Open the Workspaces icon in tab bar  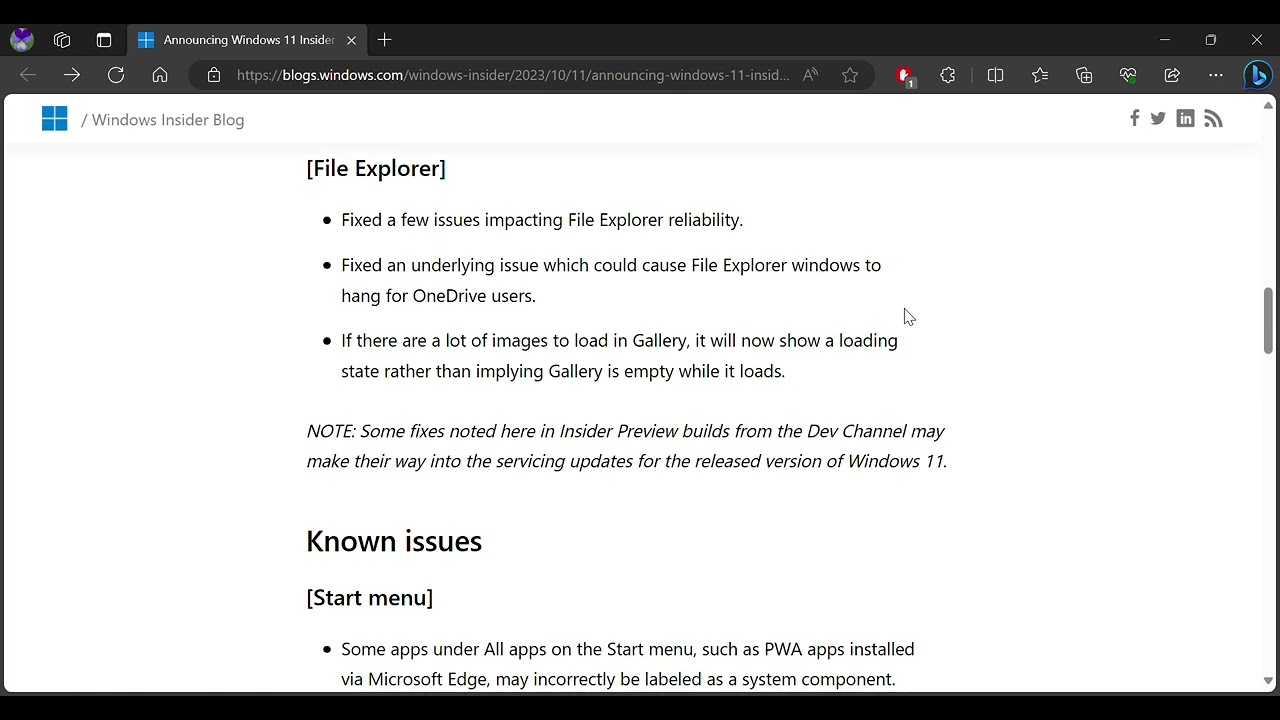pos(62,40)
